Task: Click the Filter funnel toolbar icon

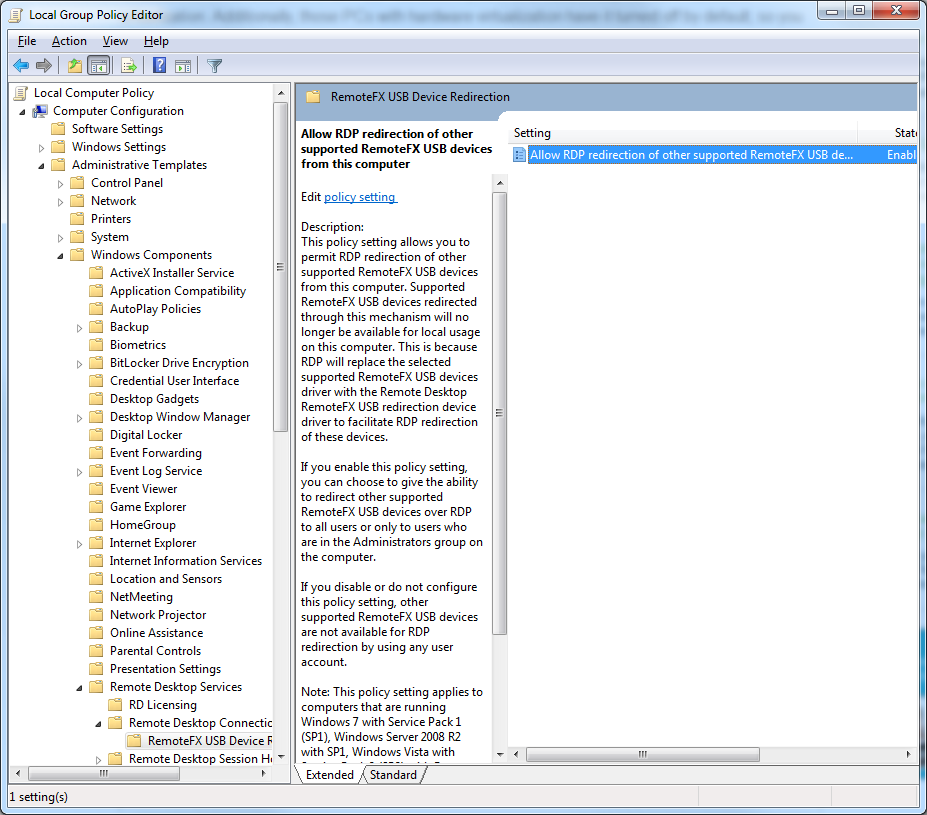Action: click(214, 66)
